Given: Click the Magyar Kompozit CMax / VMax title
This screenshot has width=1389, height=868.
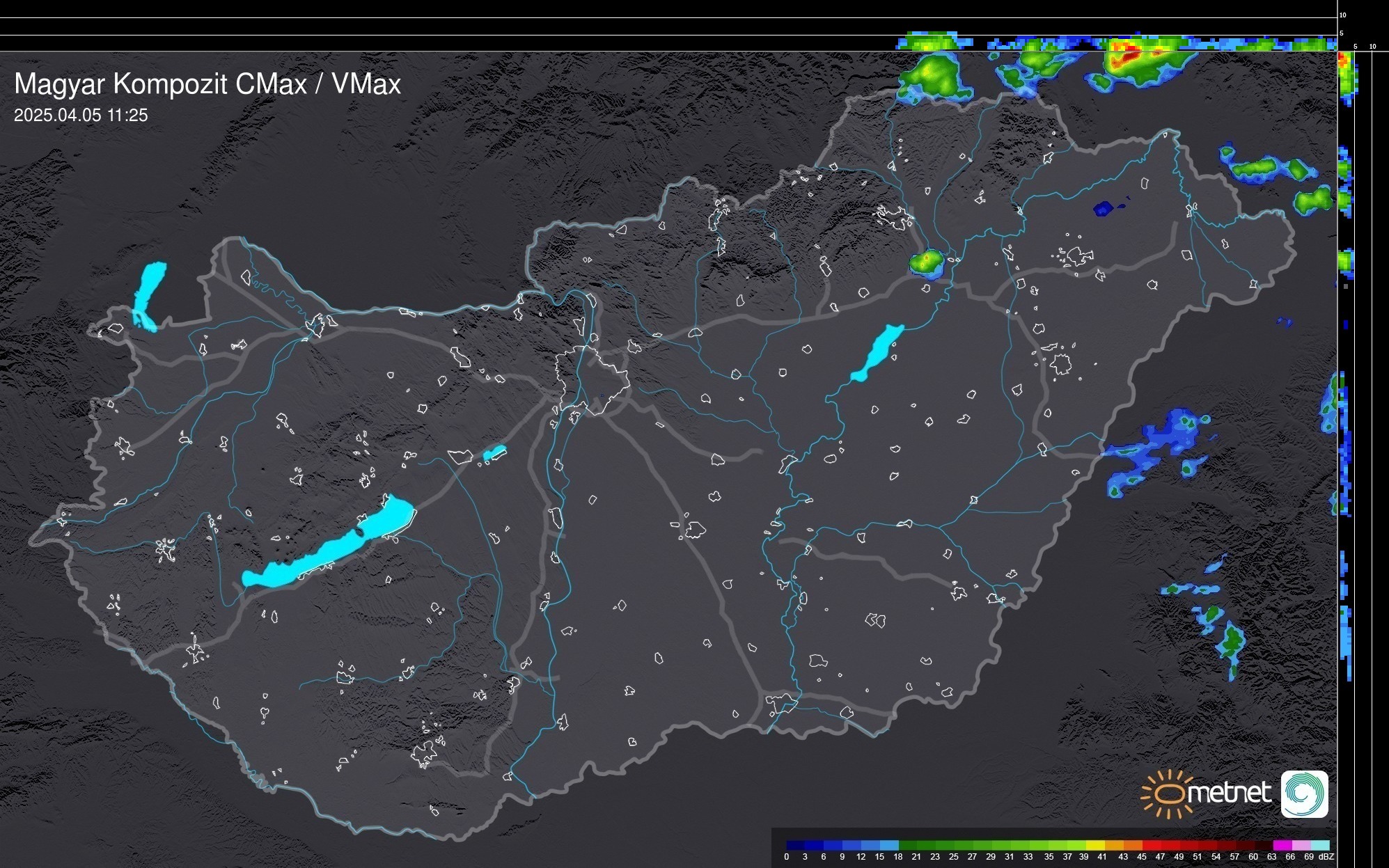Looking at the screenshot, I should click(207, 84).
